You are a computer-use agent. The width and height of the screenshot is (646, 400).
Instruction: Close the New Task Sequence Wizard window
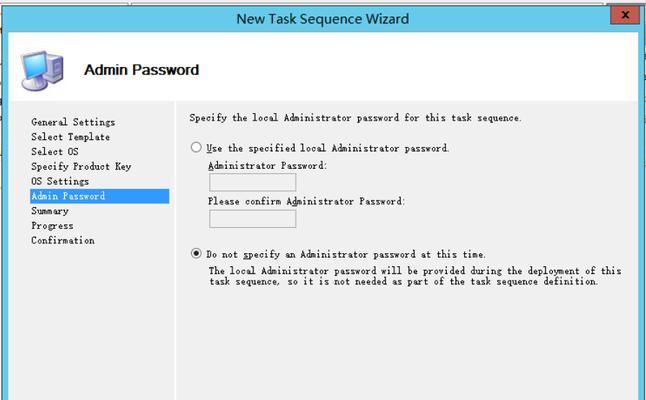point(623,16)
